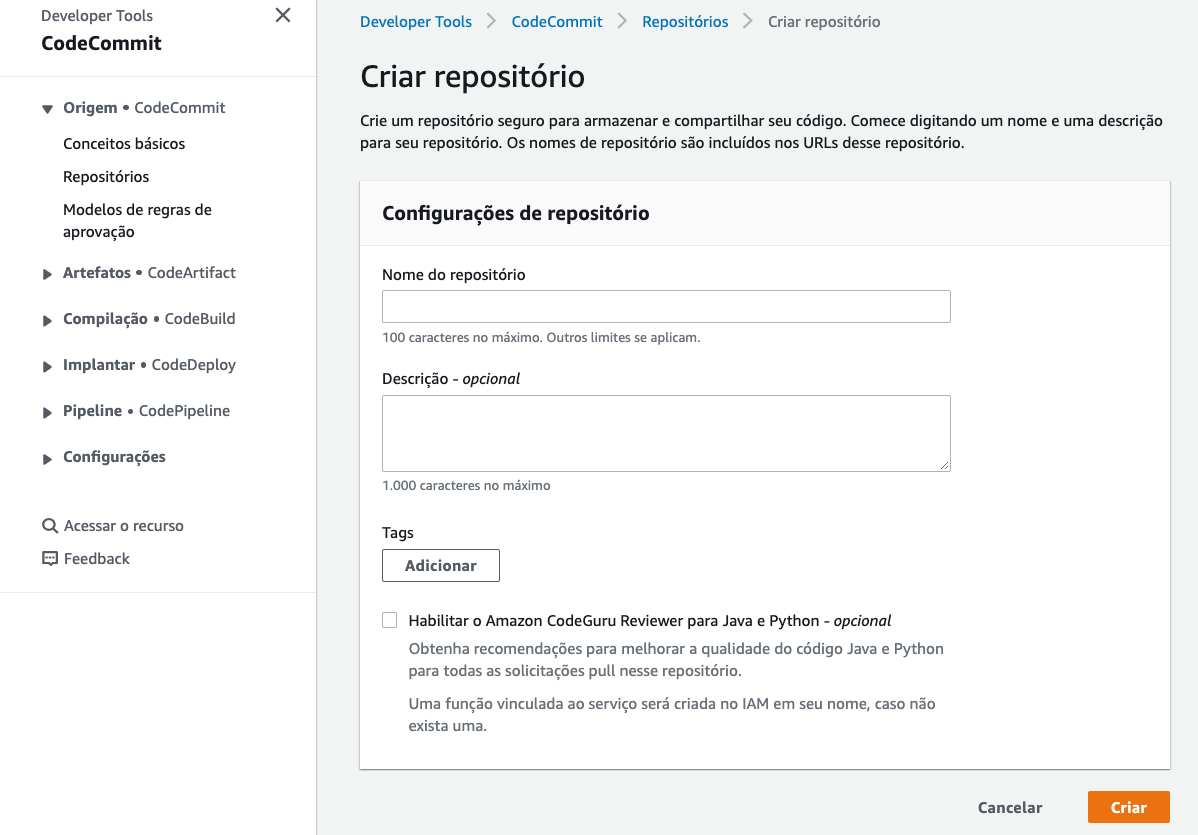Expand the Implantar CodeDeploy section

point(47,366)
